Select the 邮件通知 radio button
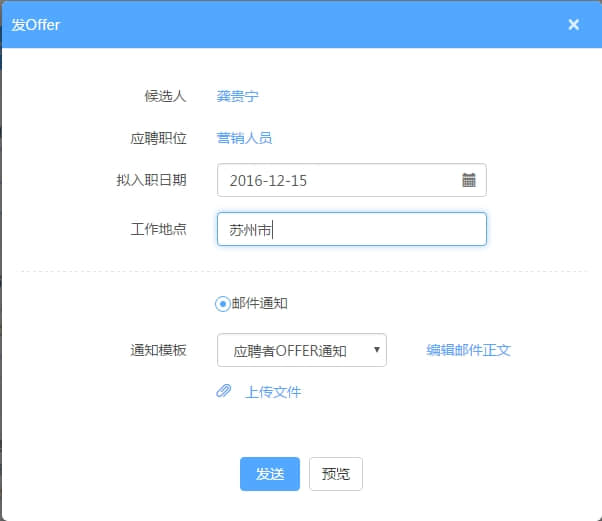 (222, 303)
